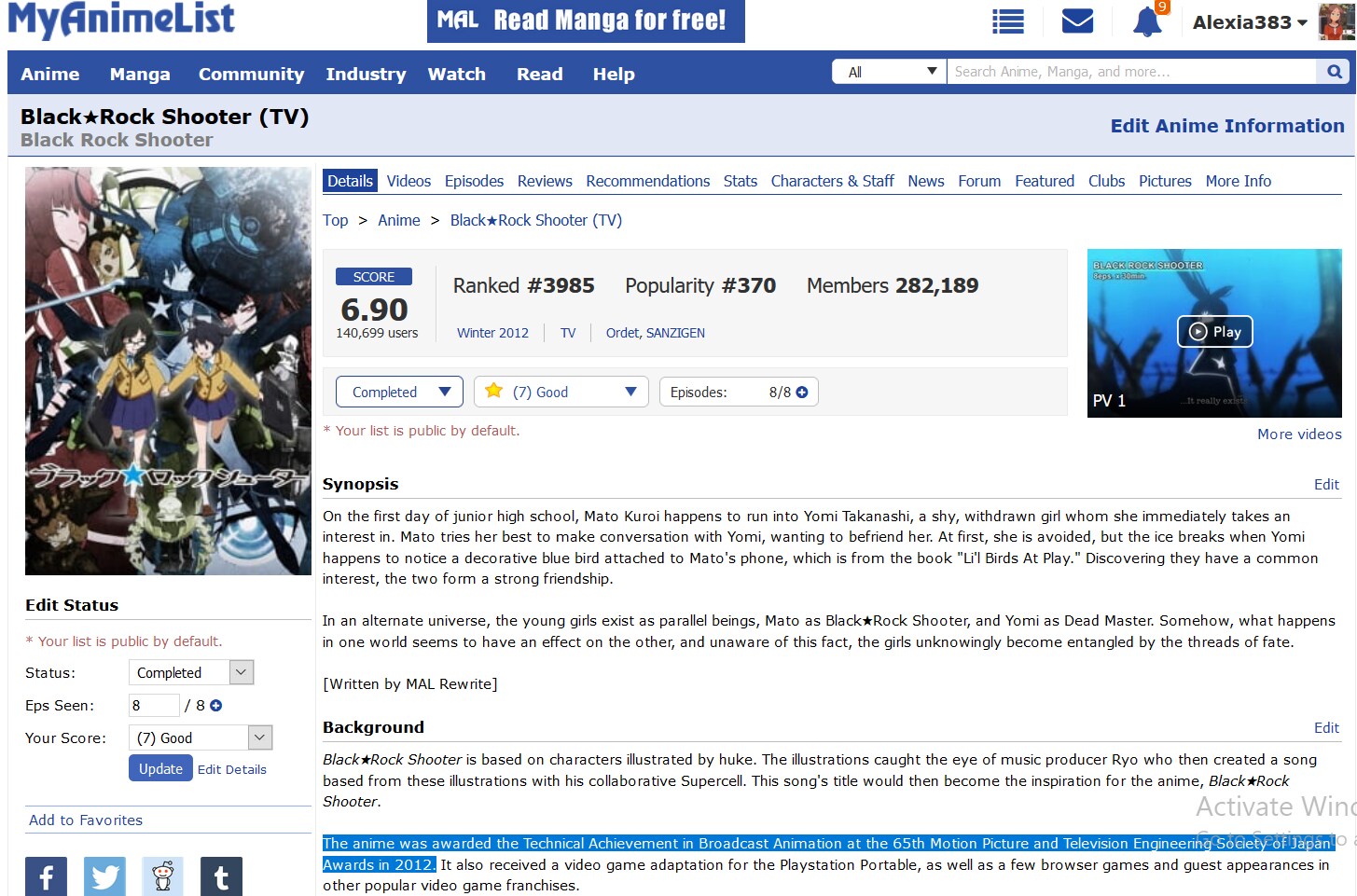Click Top in the breadcrumb
The height and width of the screenshot is (896, 1357).
[x=335, y=220]
